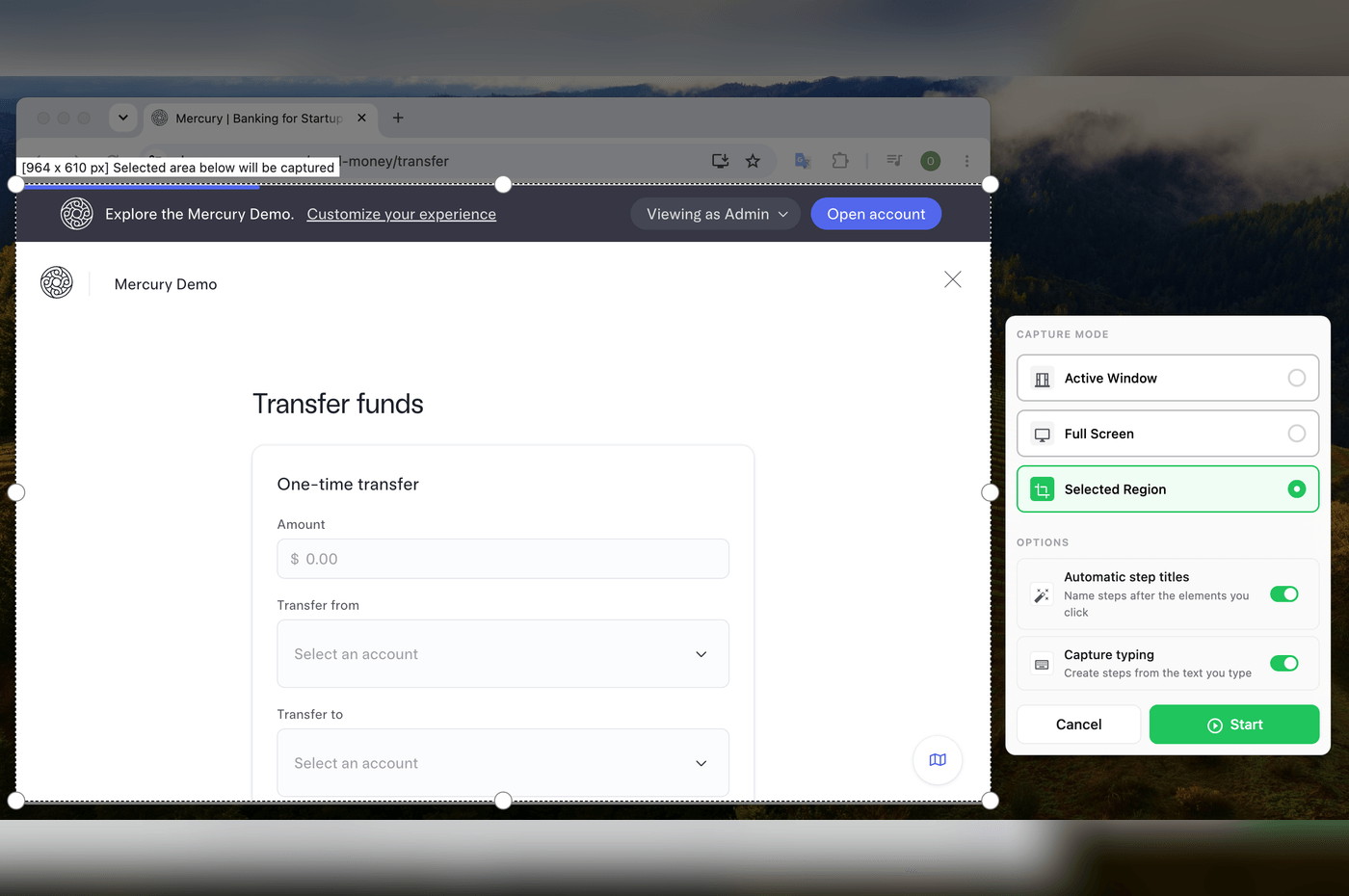Click the Mercury logo in the demo banner
This screenshot has height=896, width=1349.
77,214
